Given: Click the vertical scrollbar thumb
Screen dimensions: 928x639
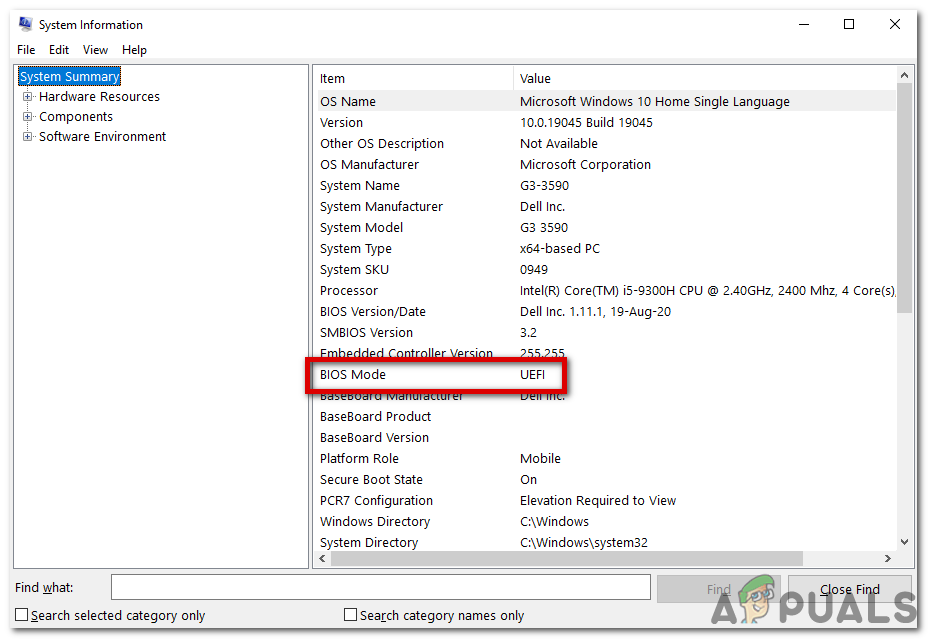Looking at the screenshot, I should tap(904, 198).
